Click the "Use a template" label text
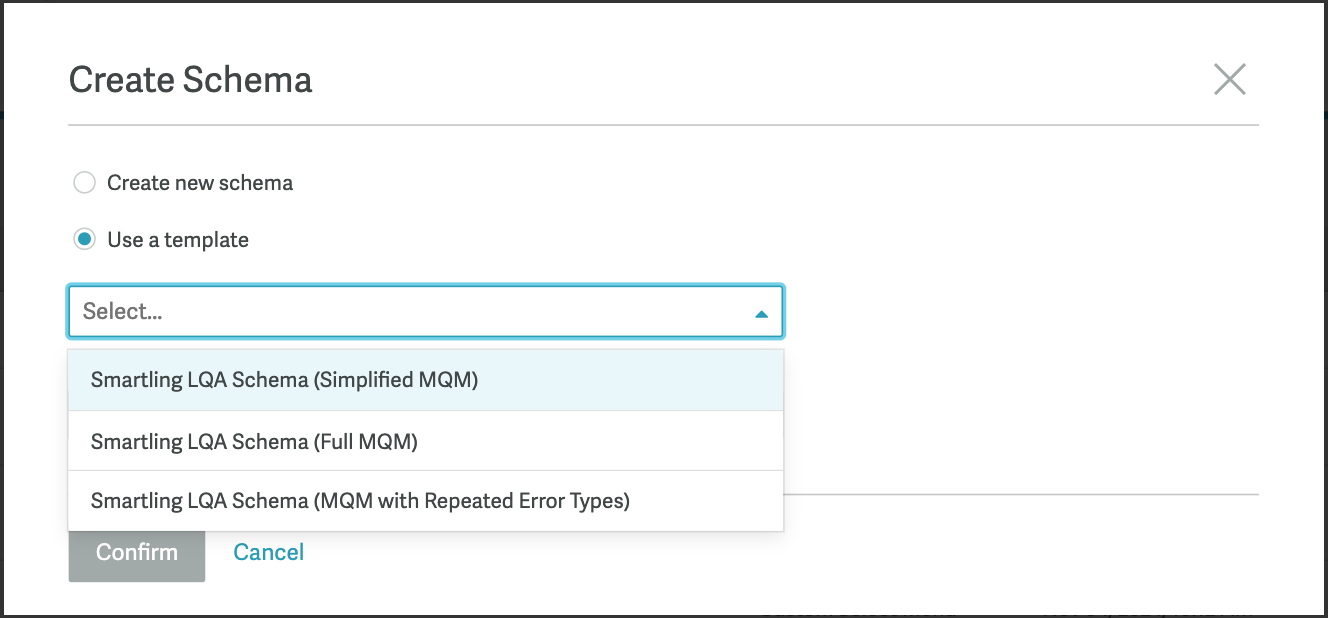 178,240
